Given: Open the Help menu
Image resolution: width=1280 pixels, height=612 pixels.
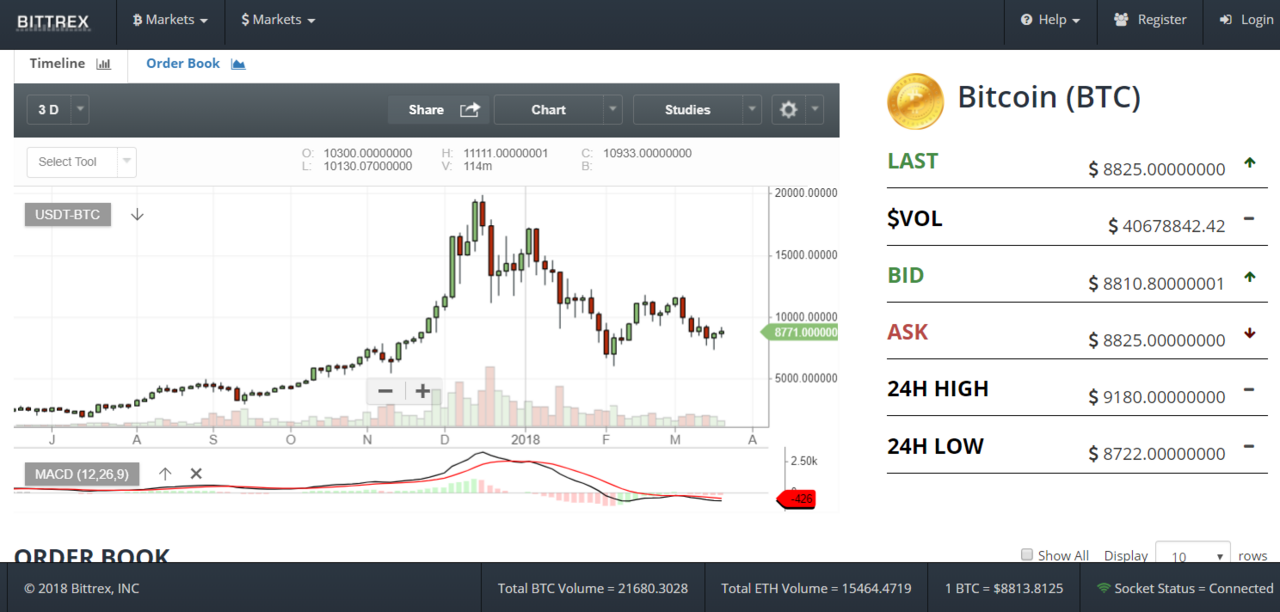Looking at the screenshot, I should point(1050,20).
